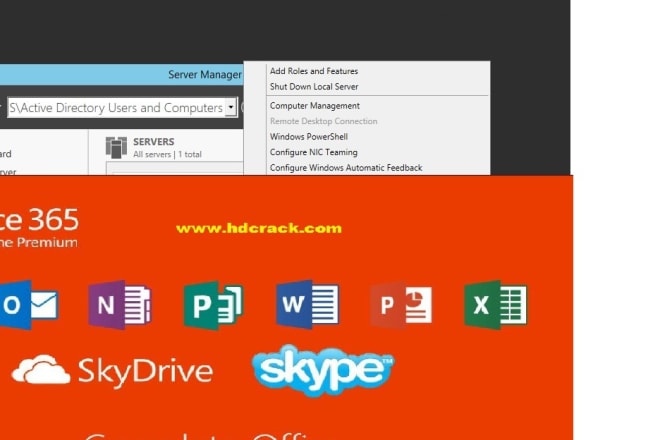Viewport: 660px width, 440px height.
Task: Select Shut Down Local Server
Action: tap(314, 87)
